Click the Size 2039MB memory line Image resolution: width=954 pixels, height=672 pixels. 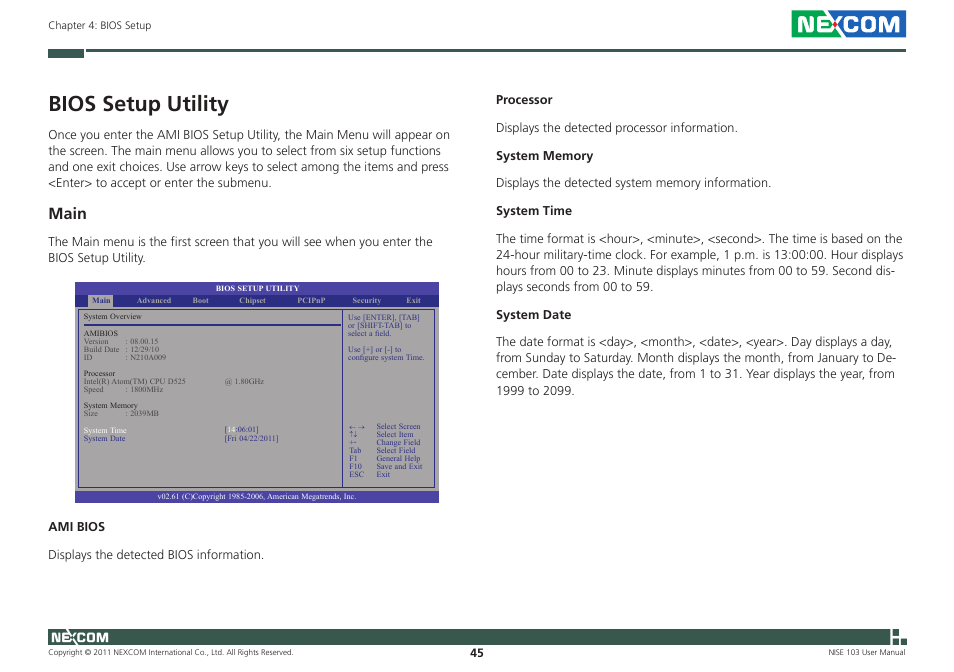coord(121,413)
